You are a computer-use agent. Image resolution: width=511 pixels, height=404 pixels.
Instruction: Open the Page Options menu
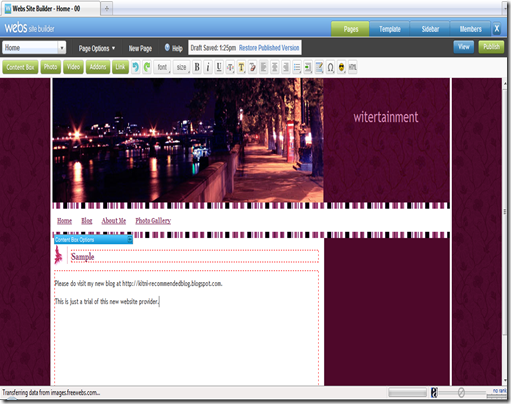point(97,48)
